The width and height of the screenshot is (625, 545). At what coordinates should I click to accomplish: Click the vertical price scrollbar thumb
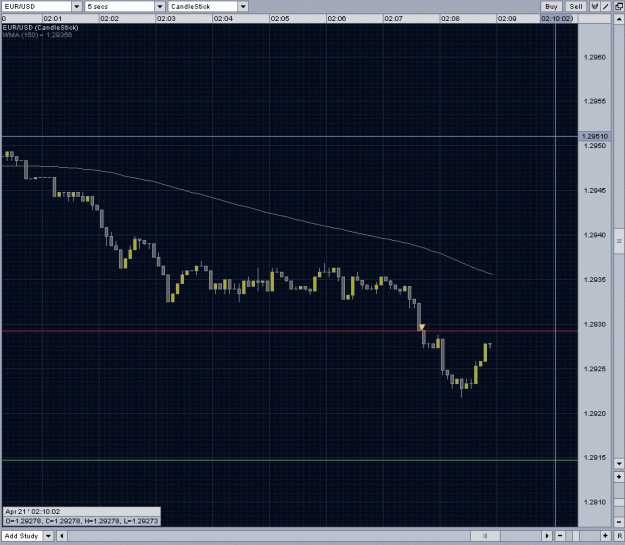(x=619, y=241)
